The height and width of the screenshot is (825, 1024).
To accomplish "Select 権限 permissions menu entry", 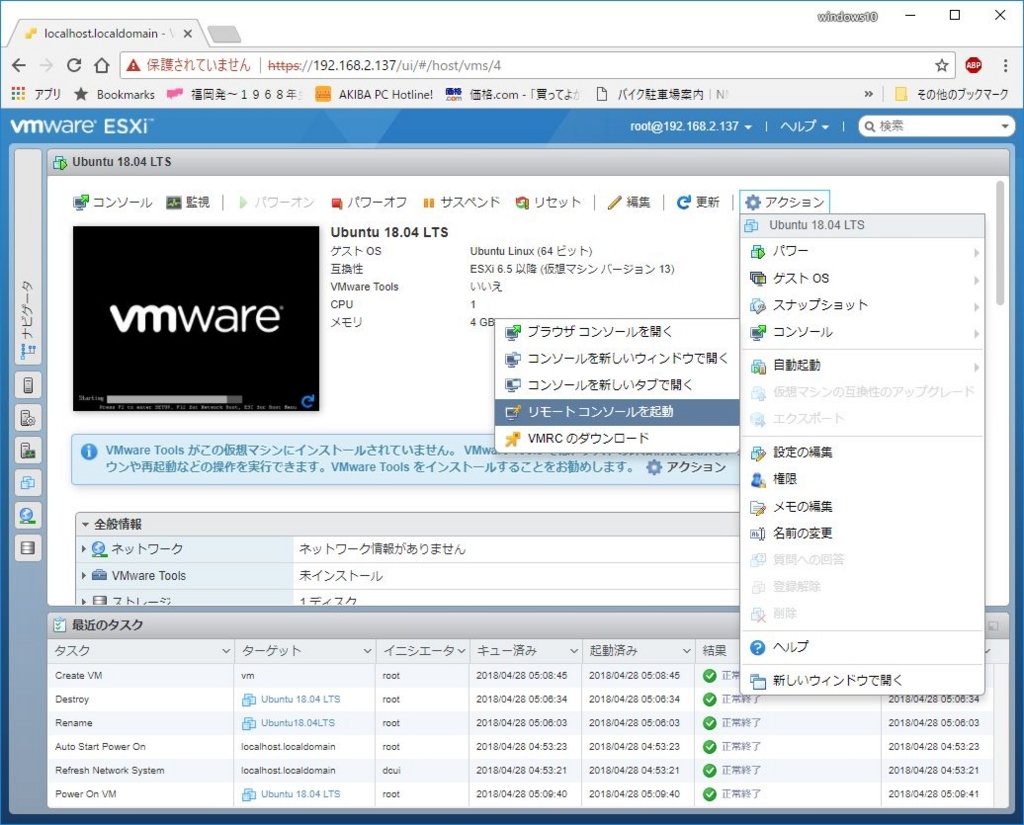I will [x=862, y=479].
